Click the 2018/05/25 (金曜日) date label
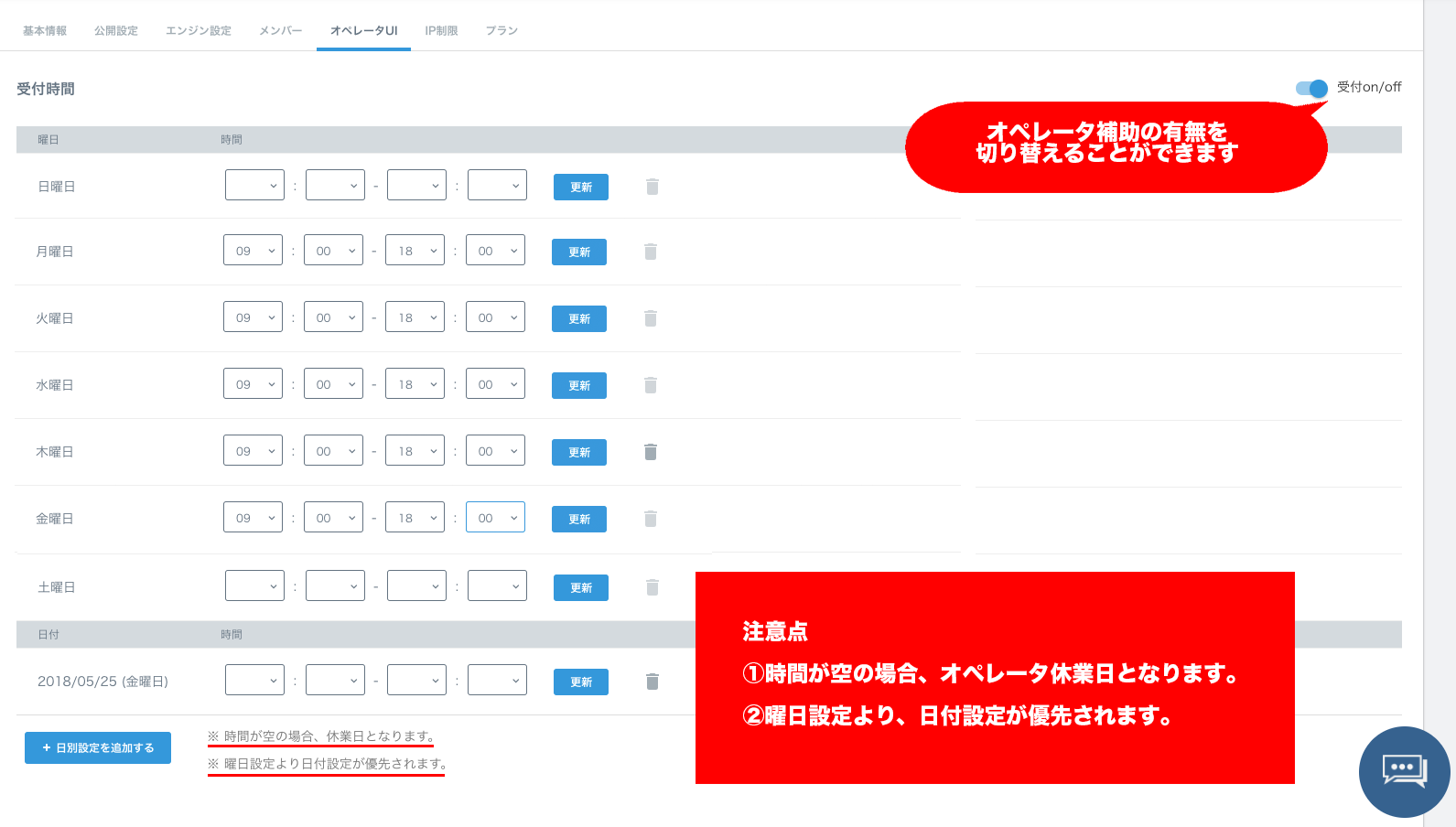This screenshot has width=1456, height=827. click(102, 682)
